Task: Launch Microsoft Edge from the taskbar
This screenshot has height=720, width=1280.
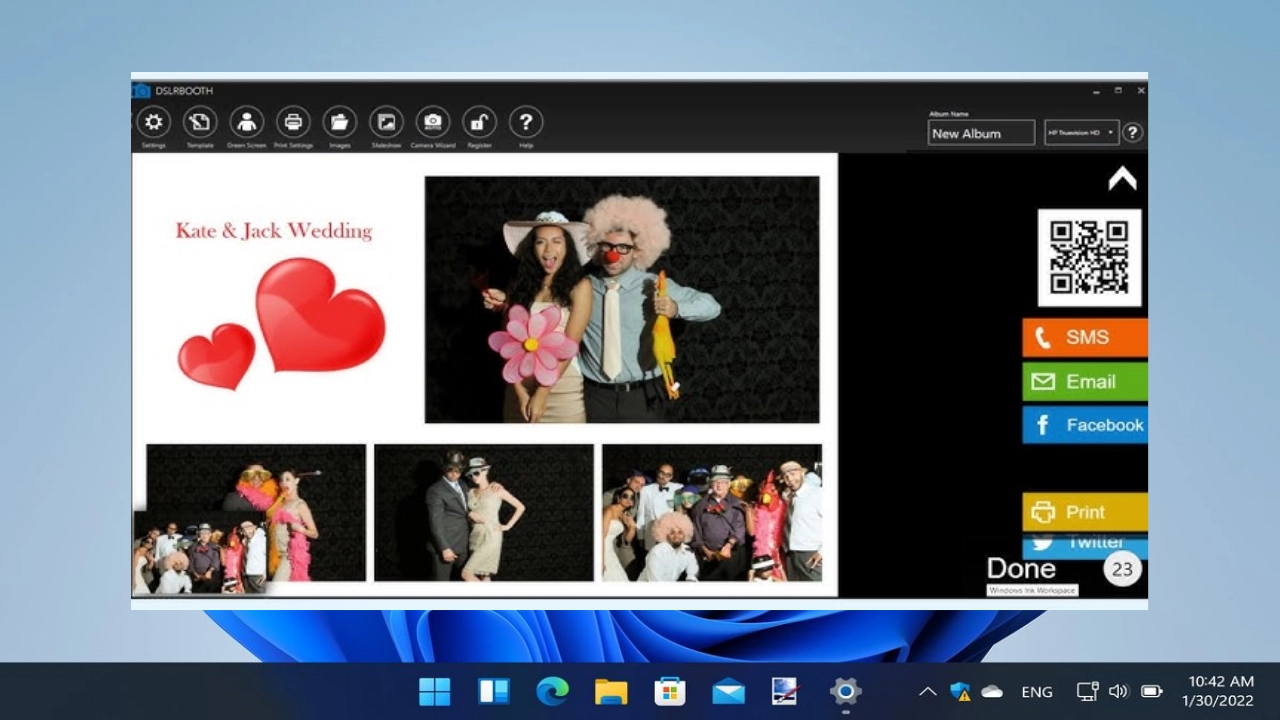Action: coord(552,691)
